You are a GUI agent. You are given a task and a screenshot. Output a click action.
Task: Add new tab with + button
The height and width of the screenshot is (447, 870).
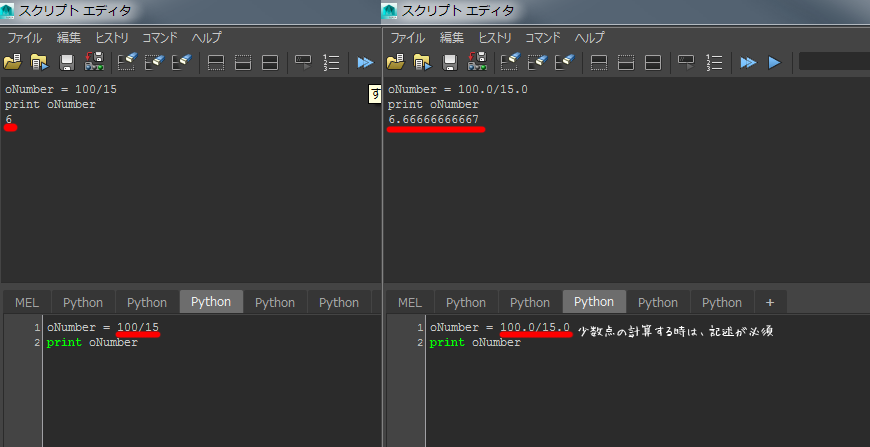click(x=770, y=302)
